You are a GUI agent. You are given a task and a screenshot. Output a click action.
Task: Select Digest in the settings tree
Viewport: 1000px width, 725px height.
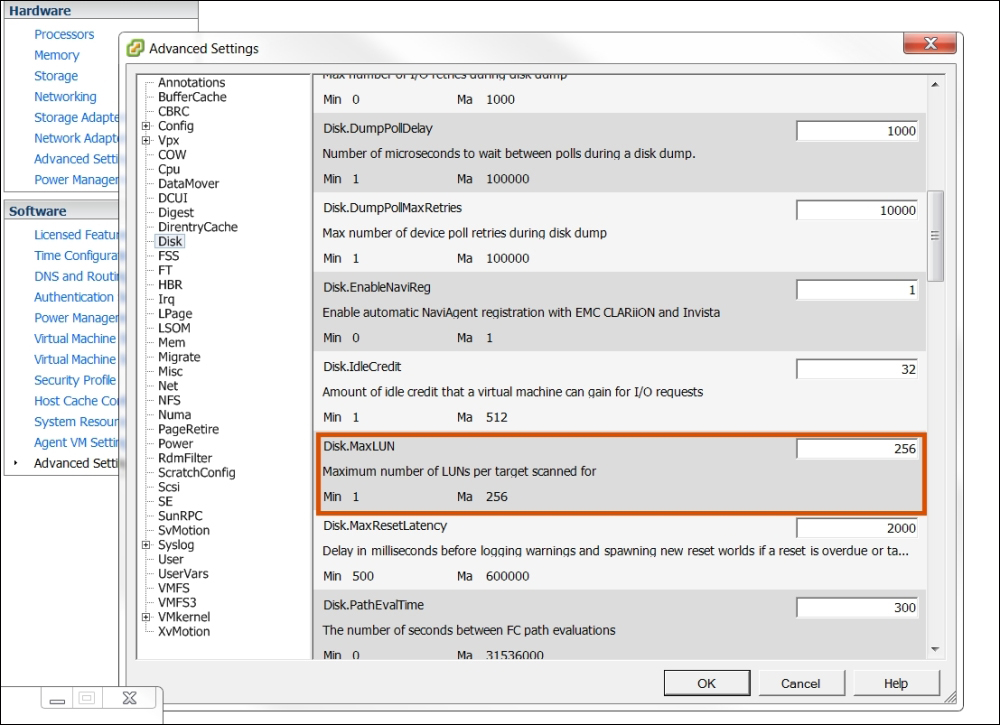175,213
